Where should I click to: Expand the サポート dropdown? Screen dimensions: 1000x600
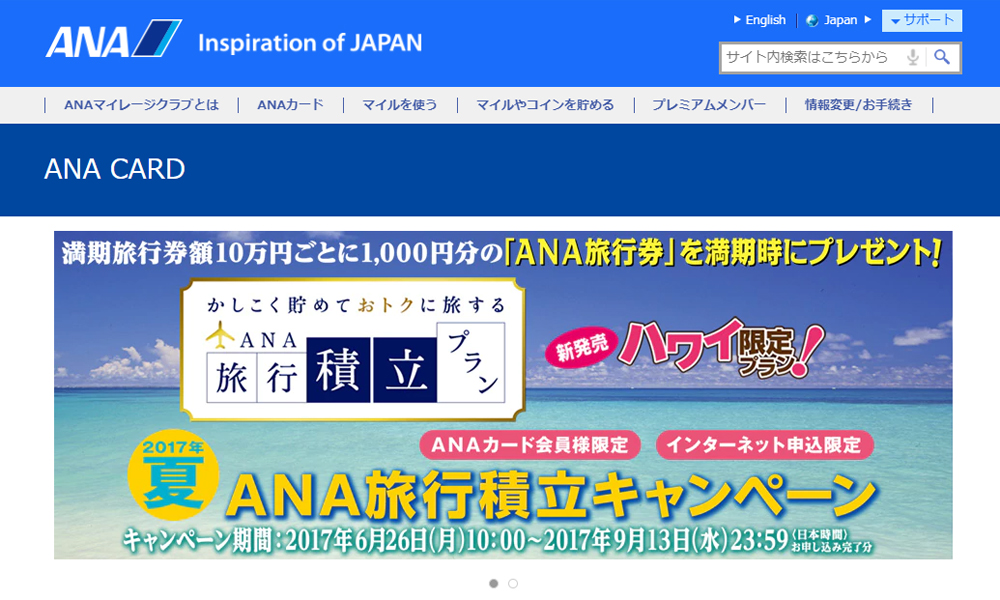click(922, 20)
